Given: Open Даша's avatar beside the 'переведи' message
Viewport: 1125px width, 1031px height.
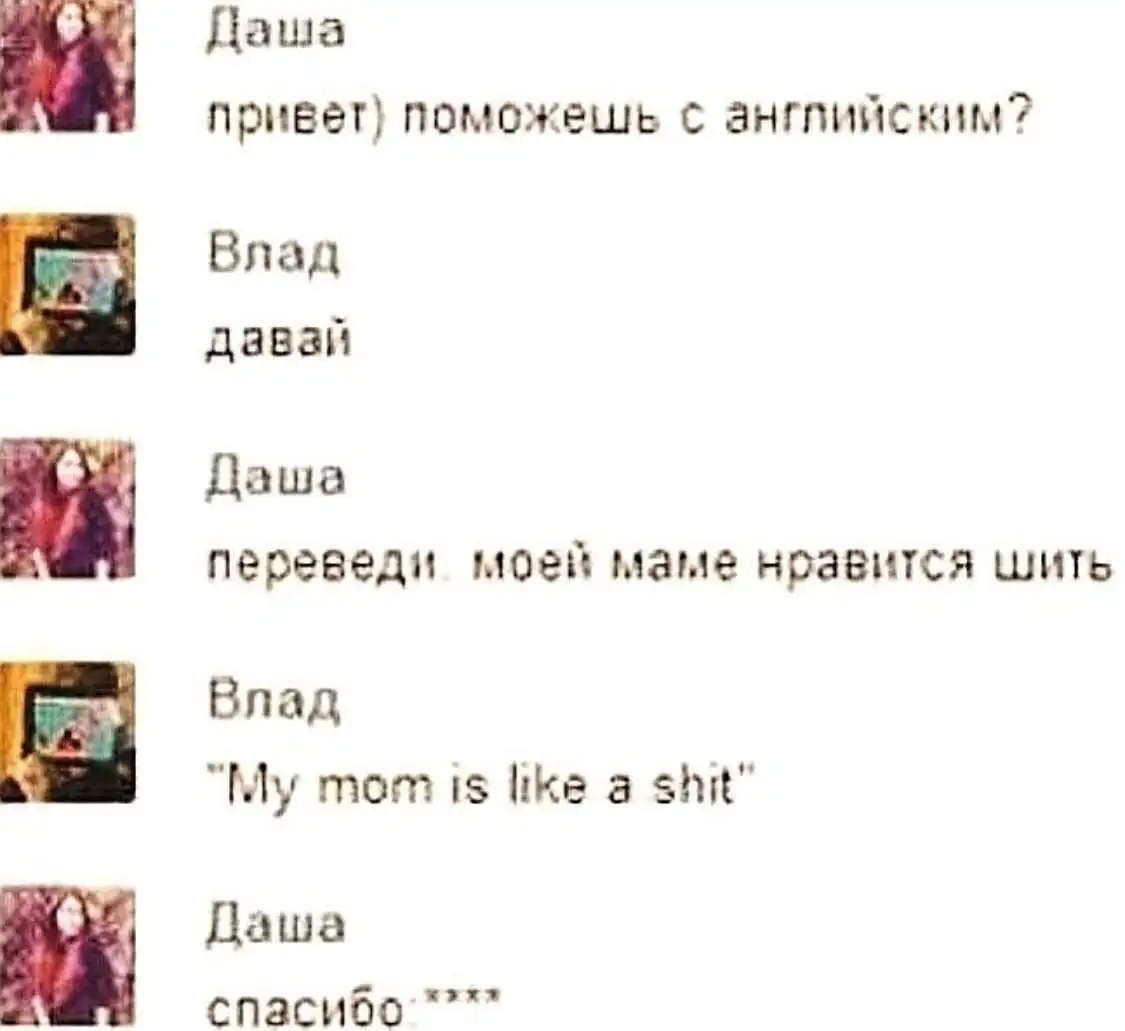Looking at the screenshot, I should pyautogui.click(x=67, y=509).
